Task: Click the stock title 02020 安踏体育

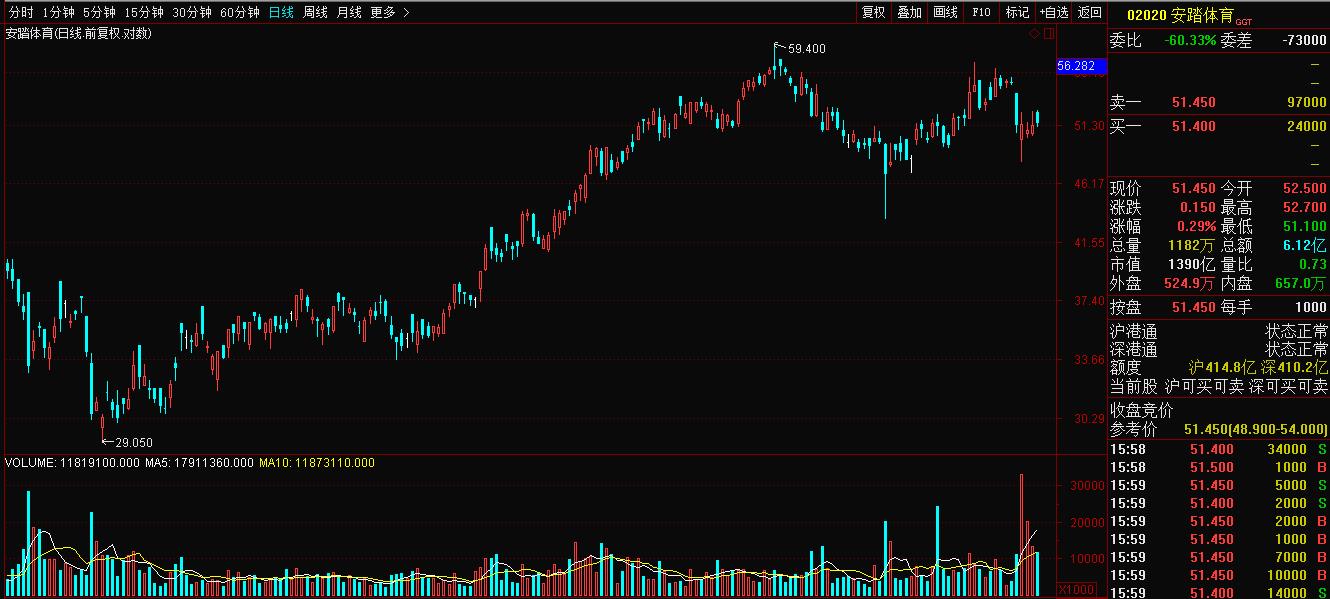Action: (x=1179, y=14)
